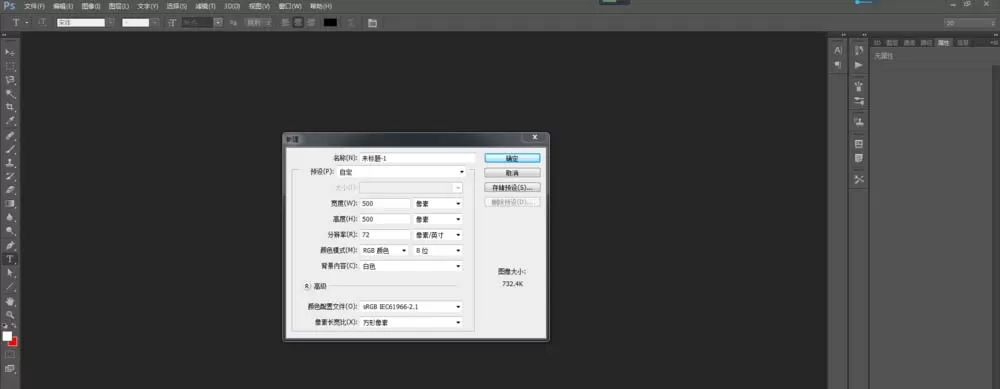Select the Dodge tool

click(x=10, y=231)
